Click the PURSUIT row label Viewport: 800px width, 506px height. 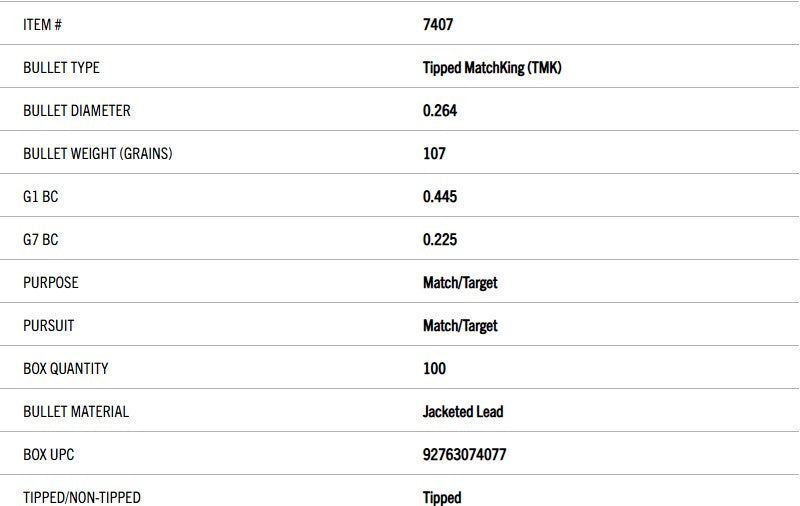tap(48, 326)
